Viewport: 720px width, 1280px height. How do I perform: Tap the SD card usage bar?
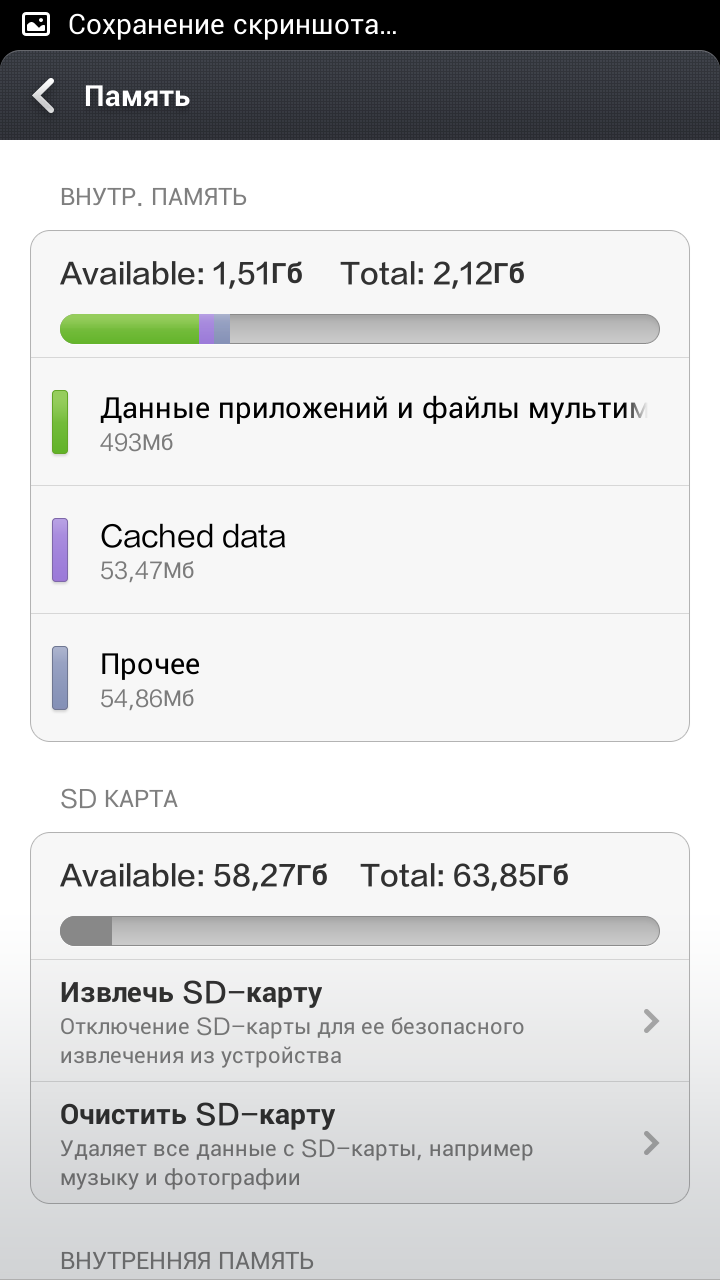tap(360, 931)
